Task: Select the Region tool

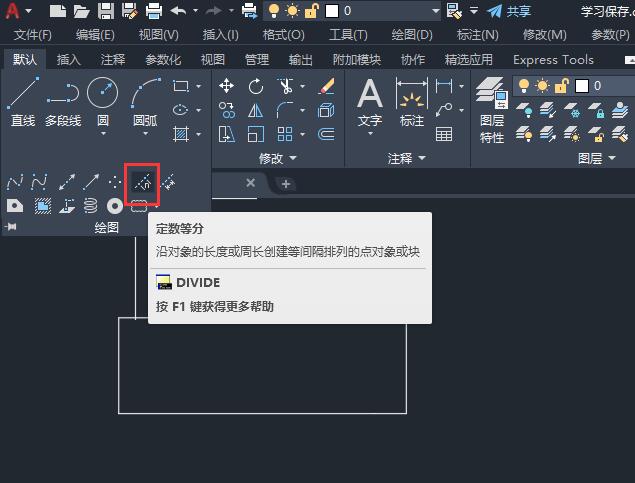Action: pos(15,206)
